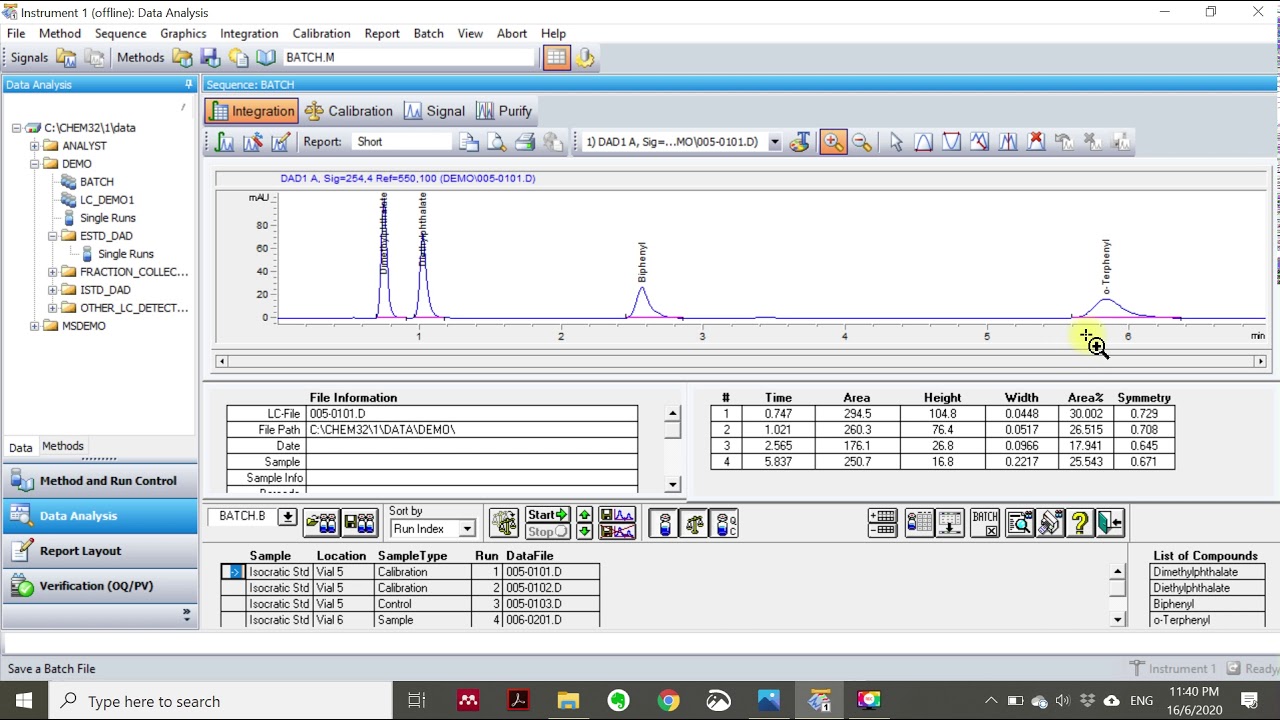Open the Sequence menu
Screen dimensions: 1280x720
pos(120,33)
